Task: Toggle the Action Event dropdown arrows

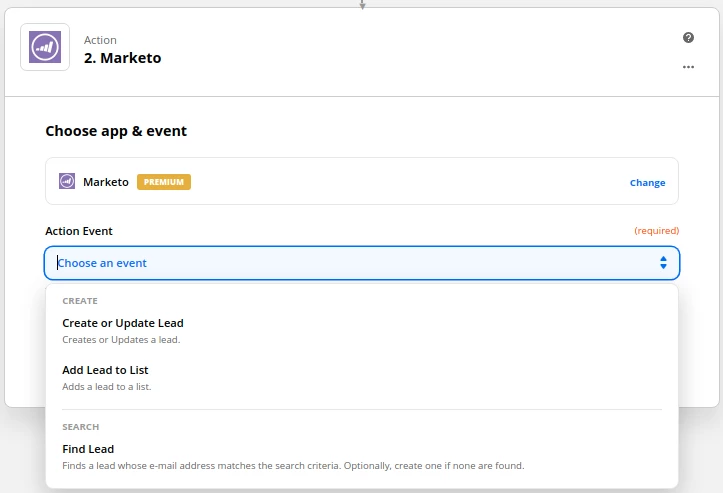Action: (663, 263)
